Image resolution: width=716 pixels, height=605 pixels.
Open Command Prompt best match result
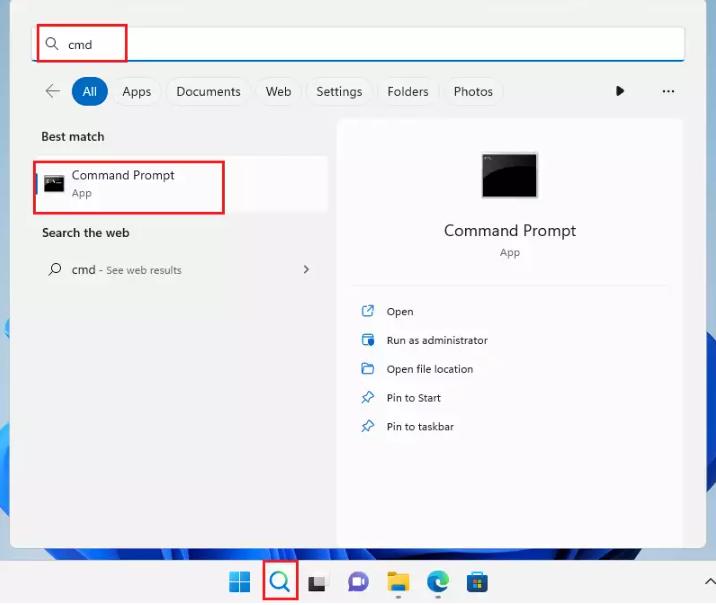pyautogui.click(x=181, y=184)
